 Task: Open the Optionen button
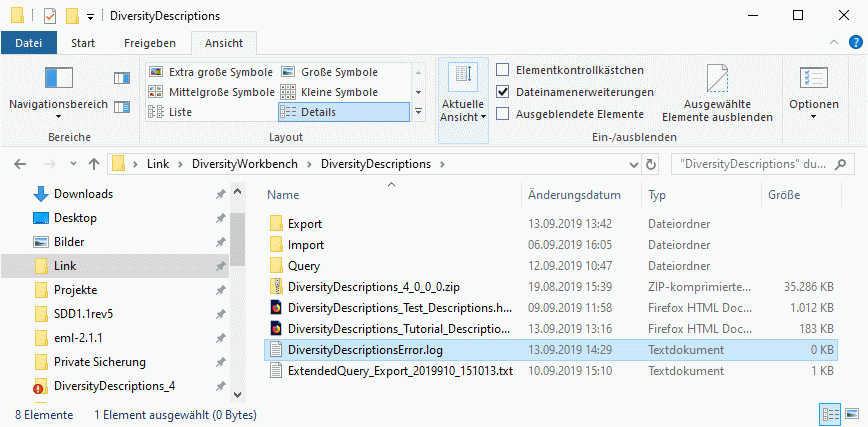tap(814, 93)
